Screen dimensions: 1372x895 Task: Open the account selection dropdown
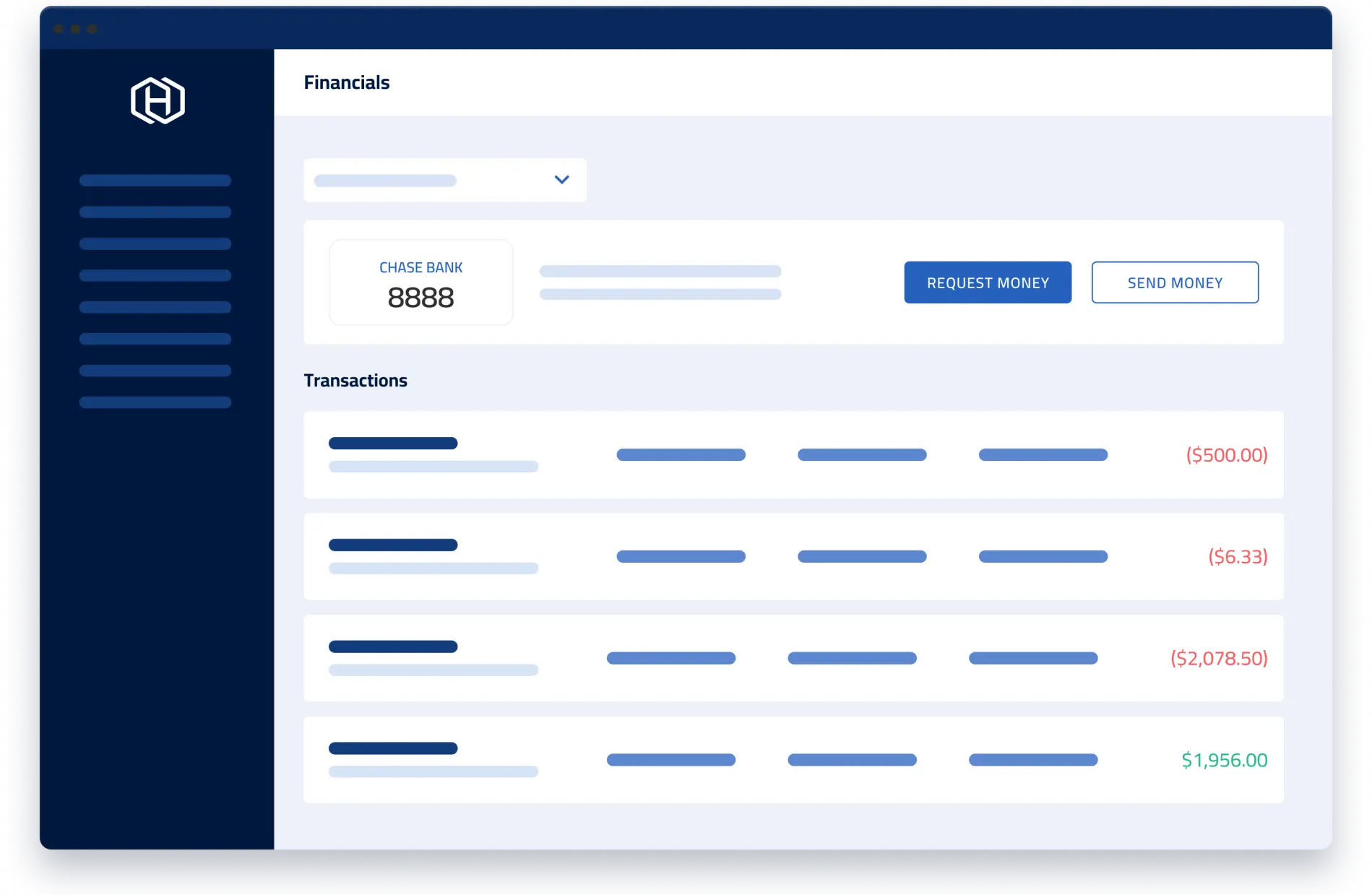coord(444,180)
